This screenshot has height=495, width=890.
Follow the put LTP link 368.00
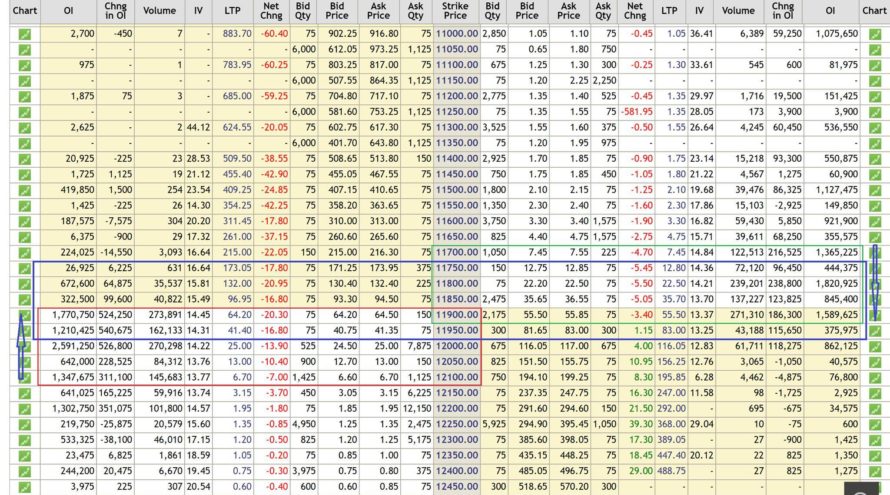click(x=672, y=424)
